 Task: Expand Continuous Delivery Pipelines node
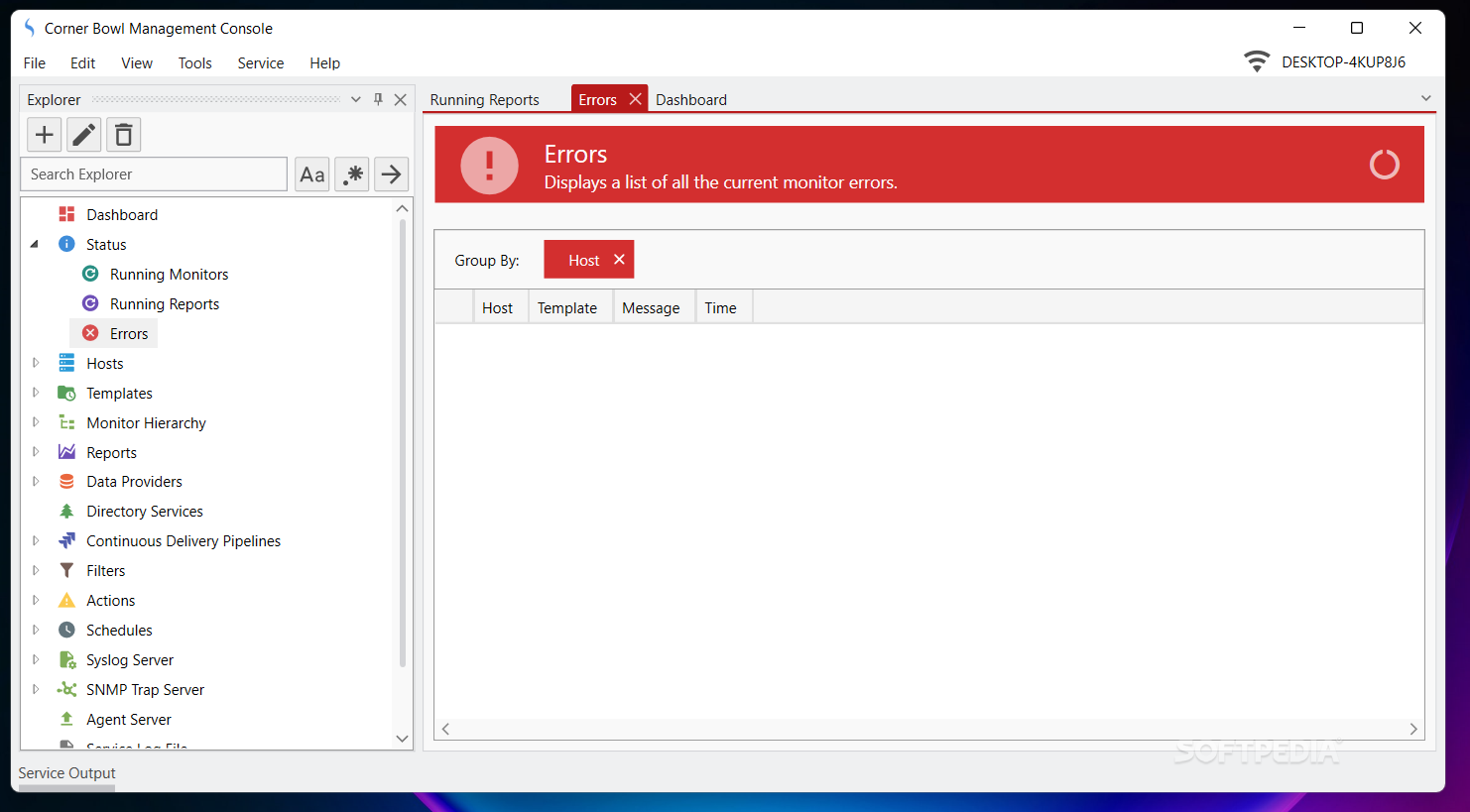pos(36,540)
